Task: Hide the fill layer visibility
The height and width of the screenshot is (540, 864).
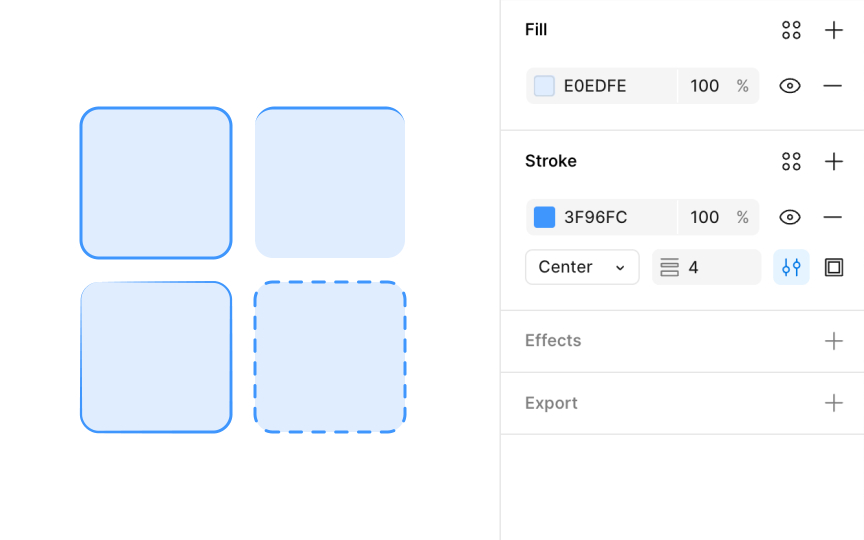Action: (x=790, y=86)
